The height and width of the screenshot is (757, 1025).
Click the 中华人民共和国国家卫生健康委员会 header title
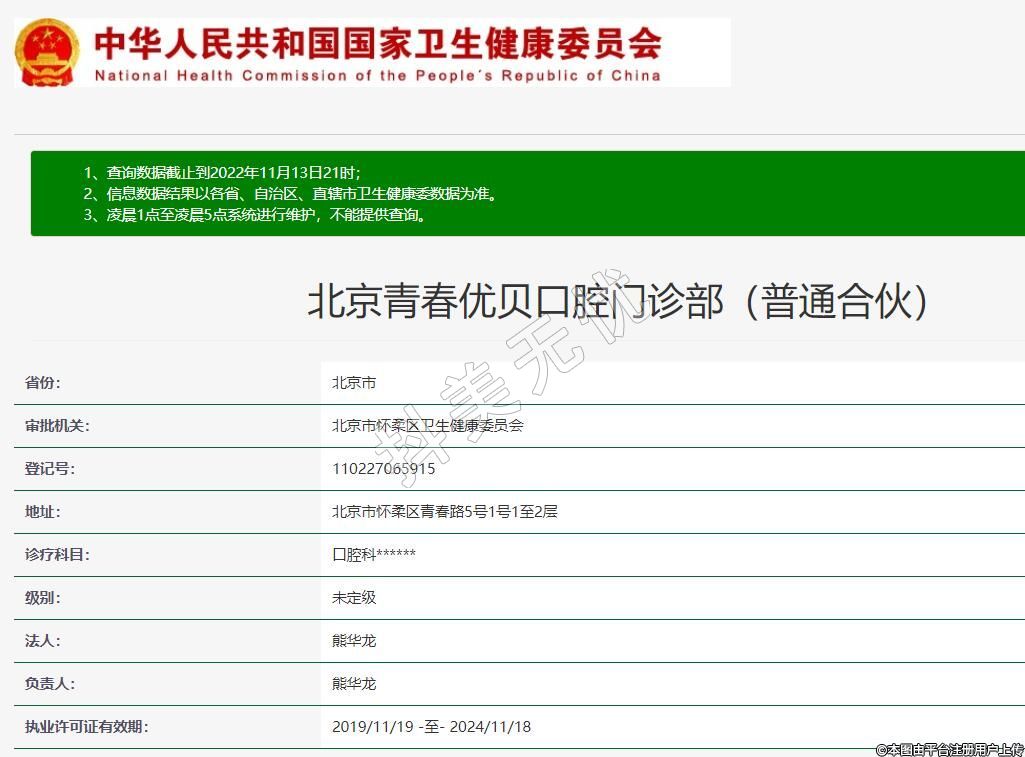click(378, 43)
